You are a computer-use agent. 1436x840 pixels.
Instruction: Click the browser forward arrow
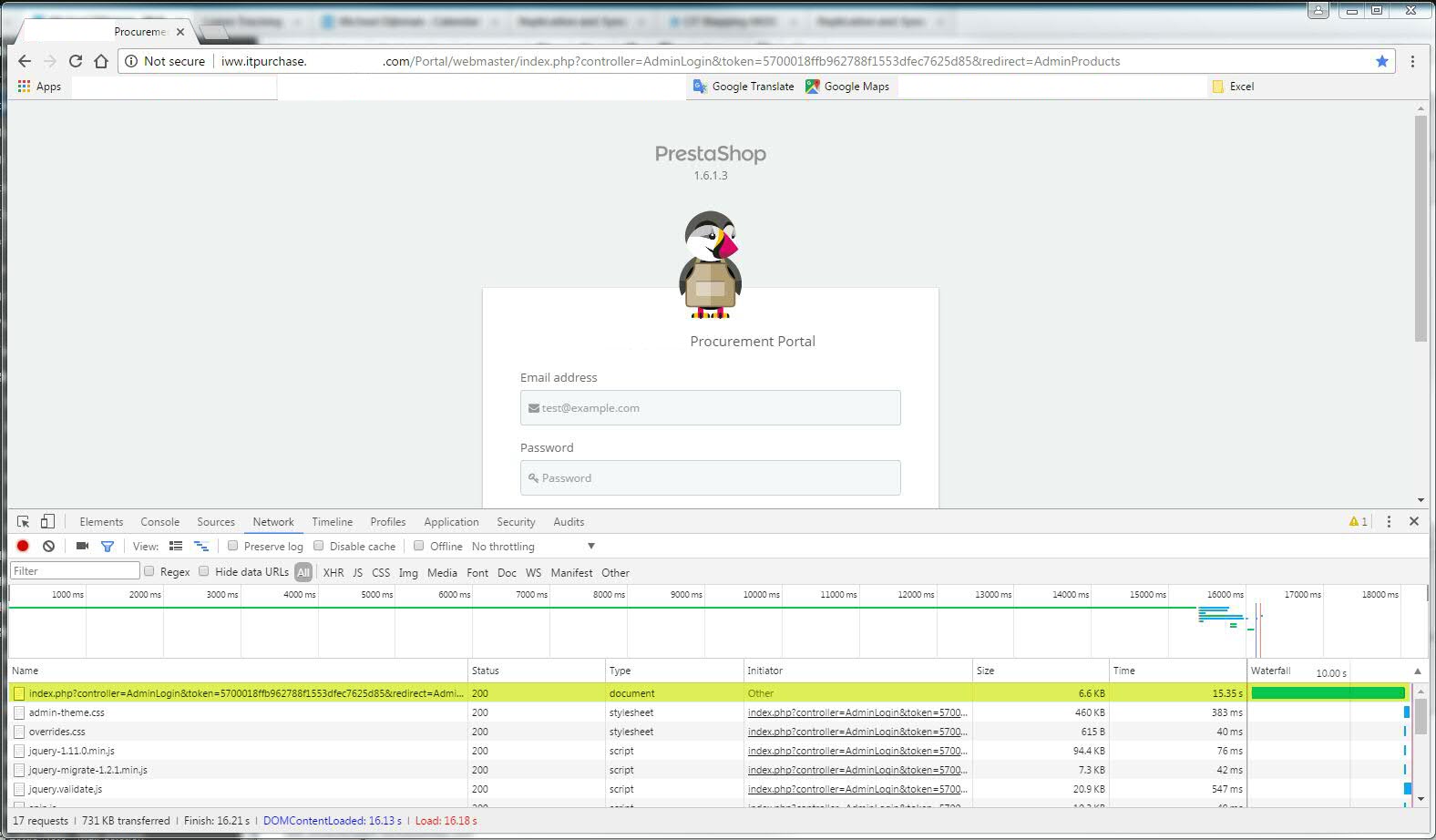(x=50, y=61)
